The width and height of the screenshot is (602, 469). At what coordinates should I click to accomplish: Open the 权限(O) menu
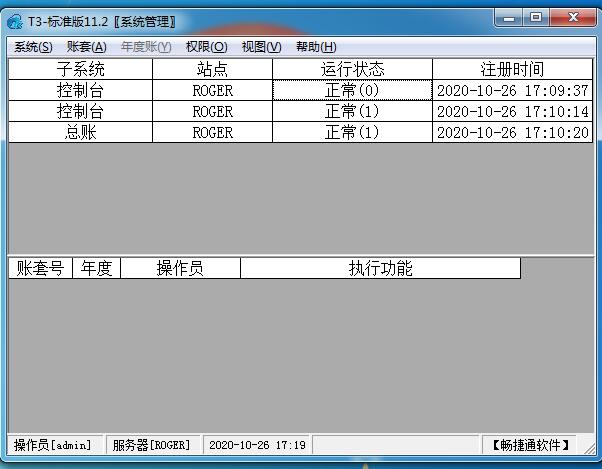click(x=207, y=47)
